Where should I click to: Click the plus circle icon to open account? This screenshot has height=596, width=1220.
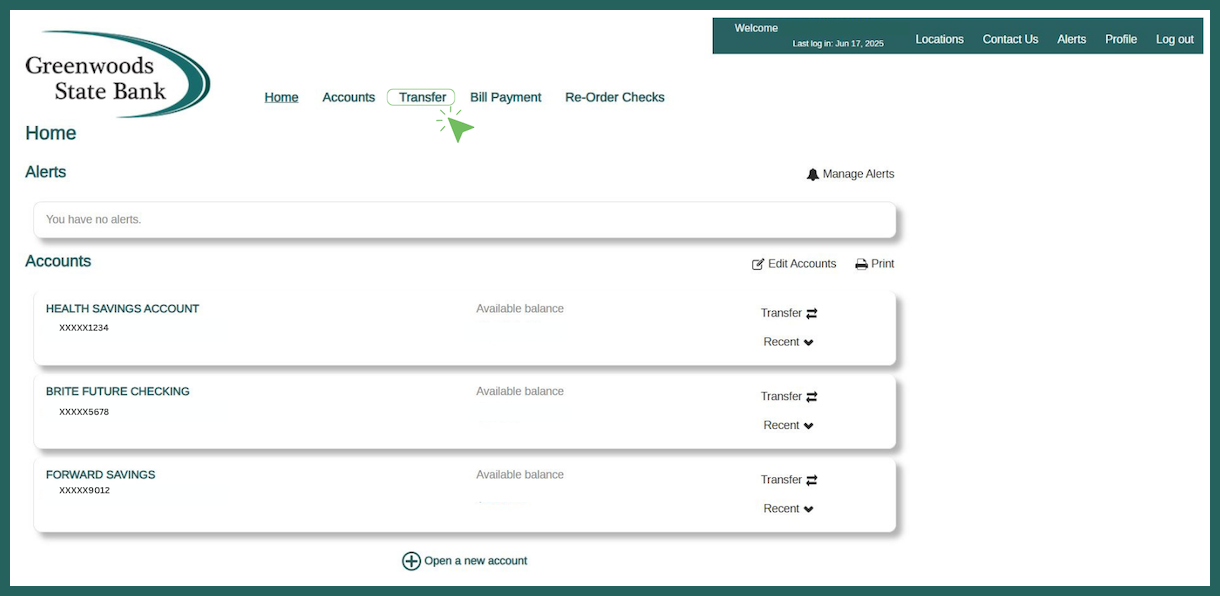[x=411, y=561]
